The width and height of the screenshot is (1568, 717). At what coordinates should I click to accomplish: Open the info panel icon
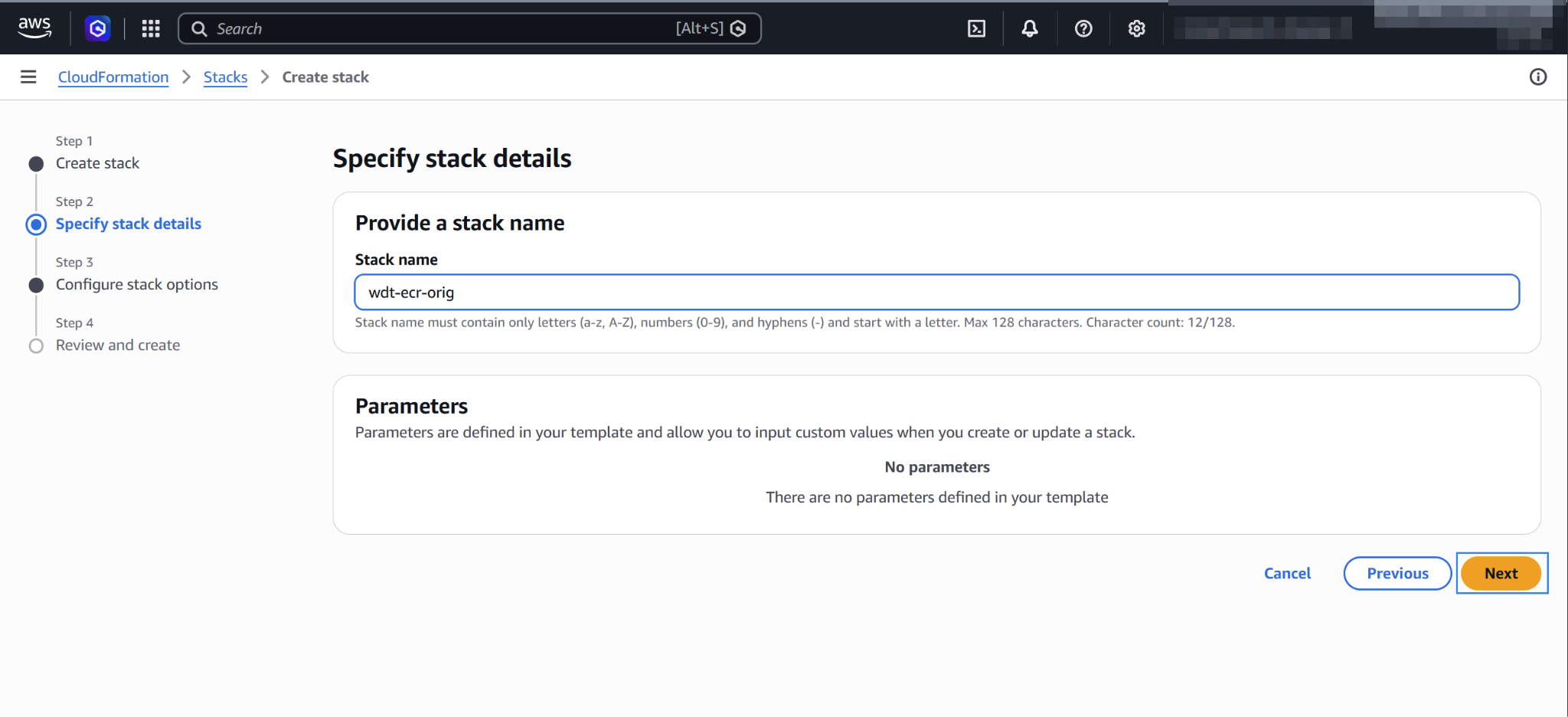(1538, 77)
